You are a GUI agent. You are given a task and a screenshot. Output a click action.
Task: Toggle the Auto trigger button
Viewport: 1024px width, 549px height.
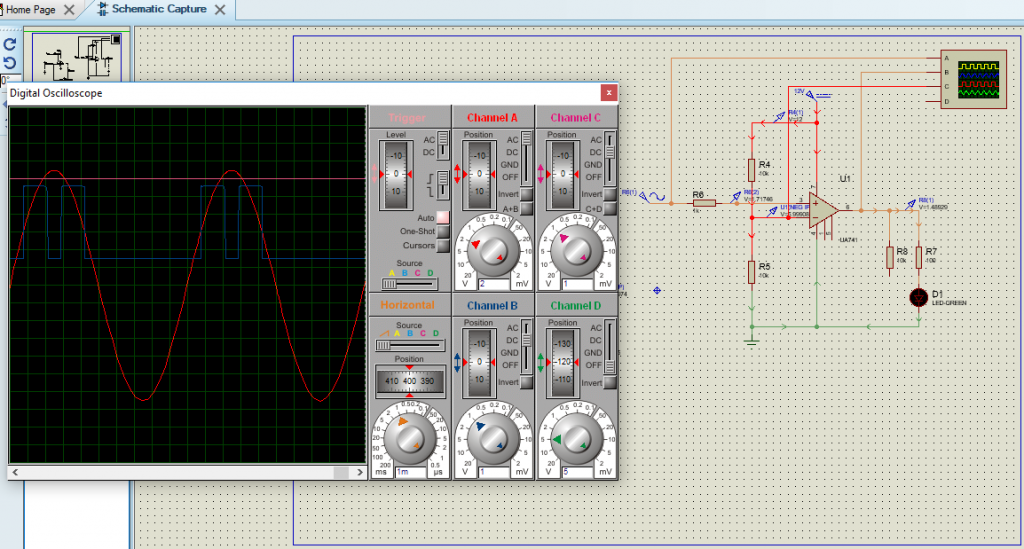pos(442,217)
